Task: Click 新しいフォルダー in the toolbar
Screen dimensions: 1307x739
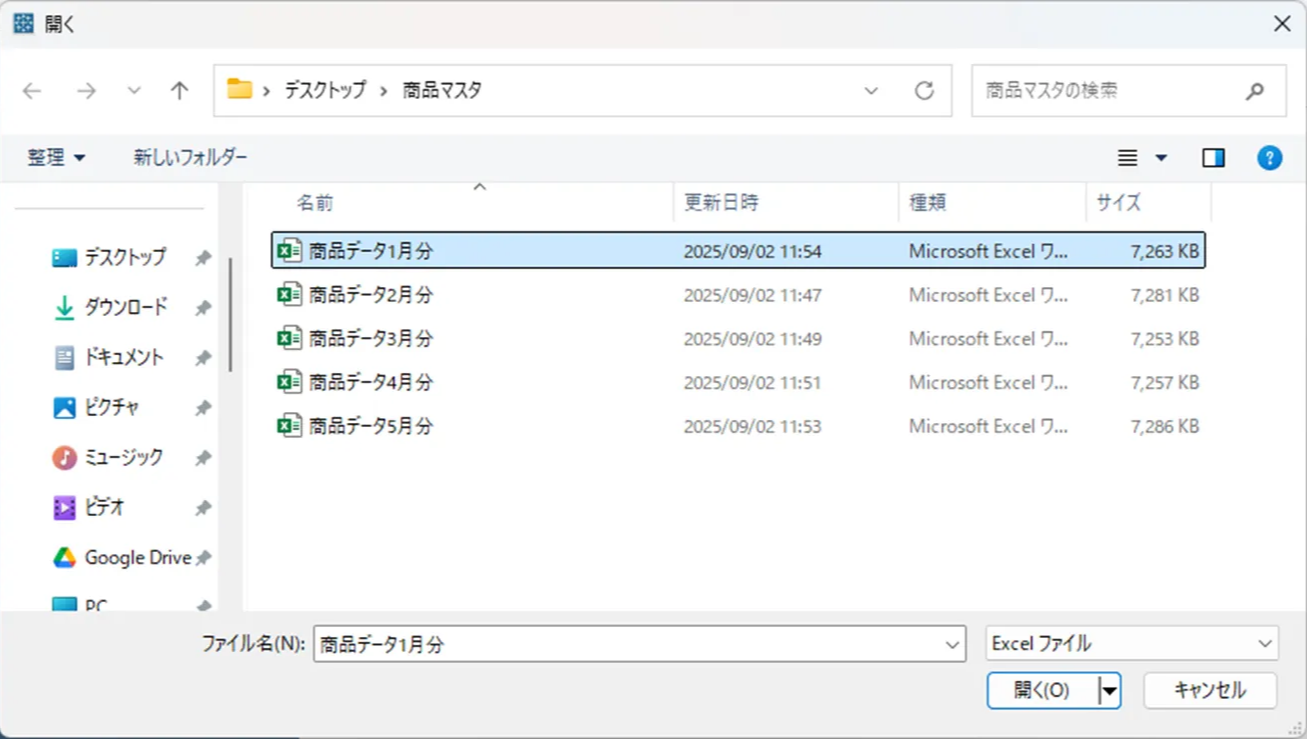Action: click(x=190, y=158)
